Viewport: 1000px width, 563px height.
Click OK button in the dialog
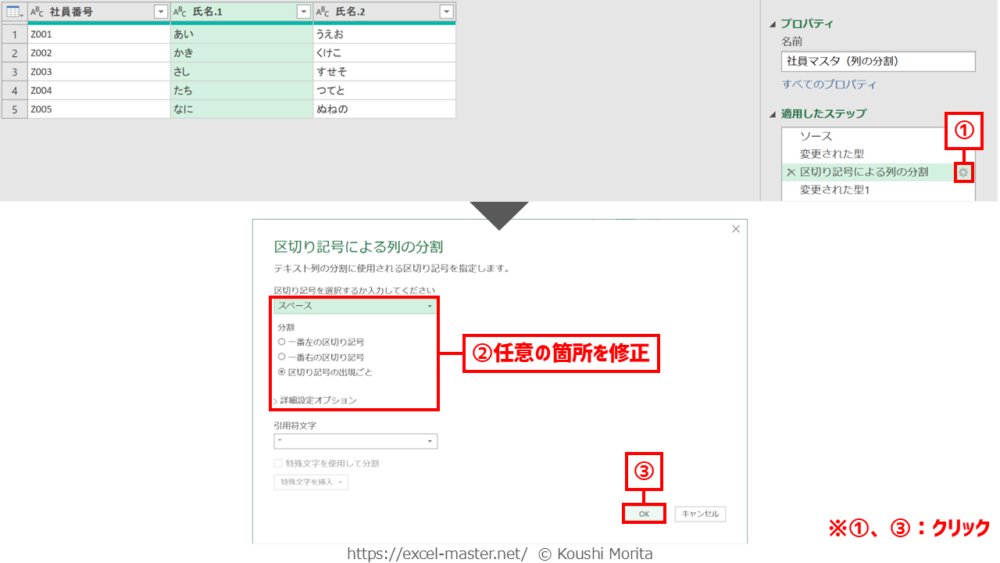644,513
